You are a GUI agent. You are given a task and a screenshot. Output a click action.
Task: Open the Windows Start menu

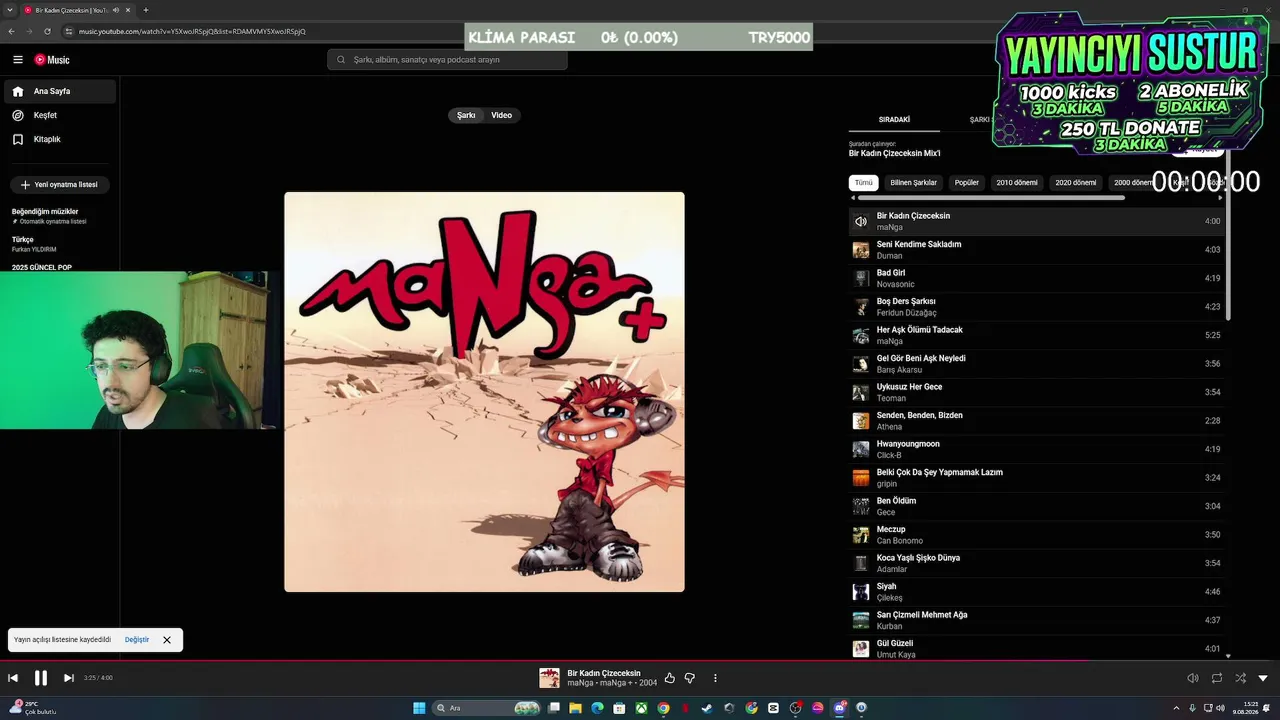coord(419,708)
